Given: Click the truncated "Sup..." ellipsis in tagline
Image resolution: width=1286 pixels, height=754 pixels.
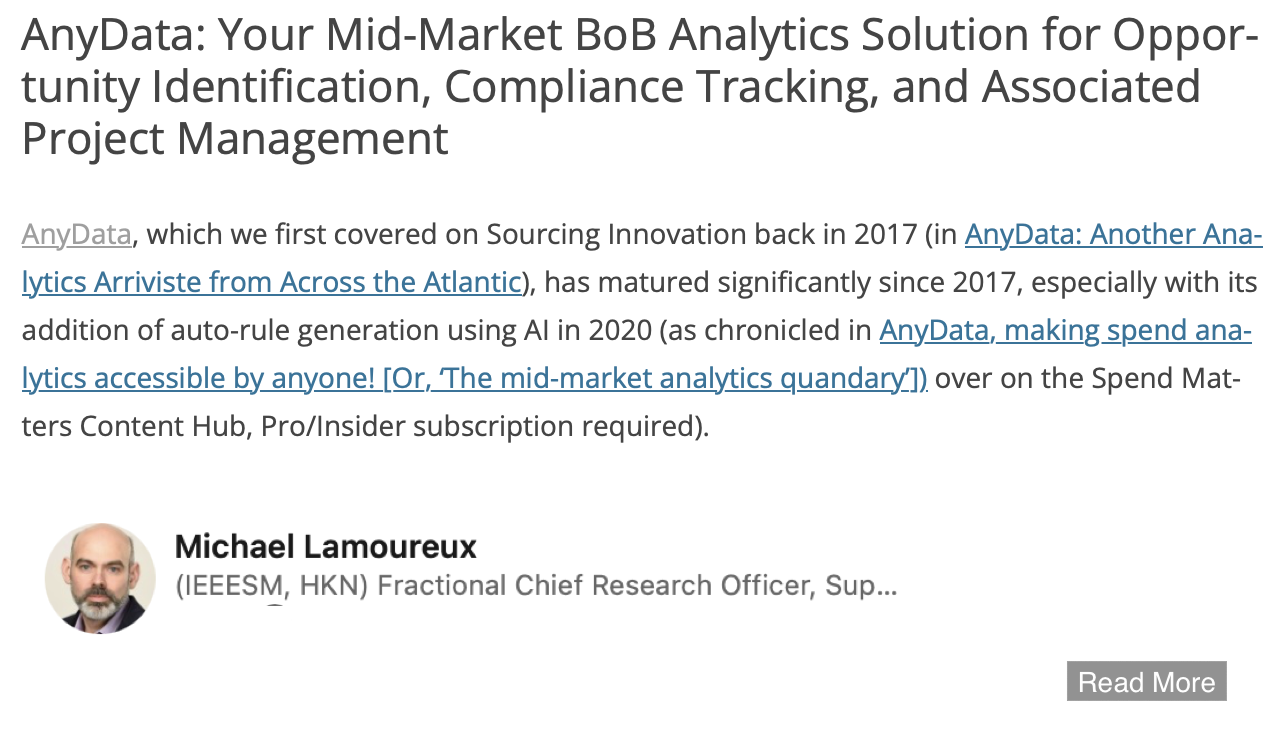Looking at the screenshot, I should pos(861,585).
